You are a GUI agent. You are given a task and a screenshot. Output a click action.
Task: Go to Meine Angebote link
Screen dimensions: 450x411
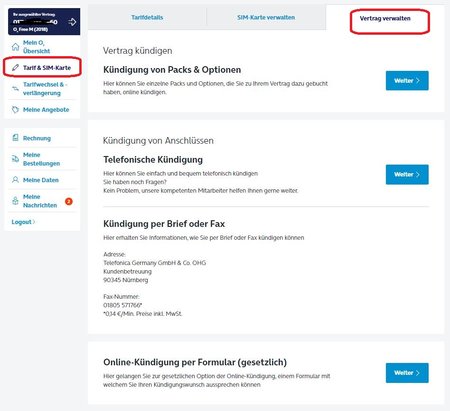click(46, 110)
